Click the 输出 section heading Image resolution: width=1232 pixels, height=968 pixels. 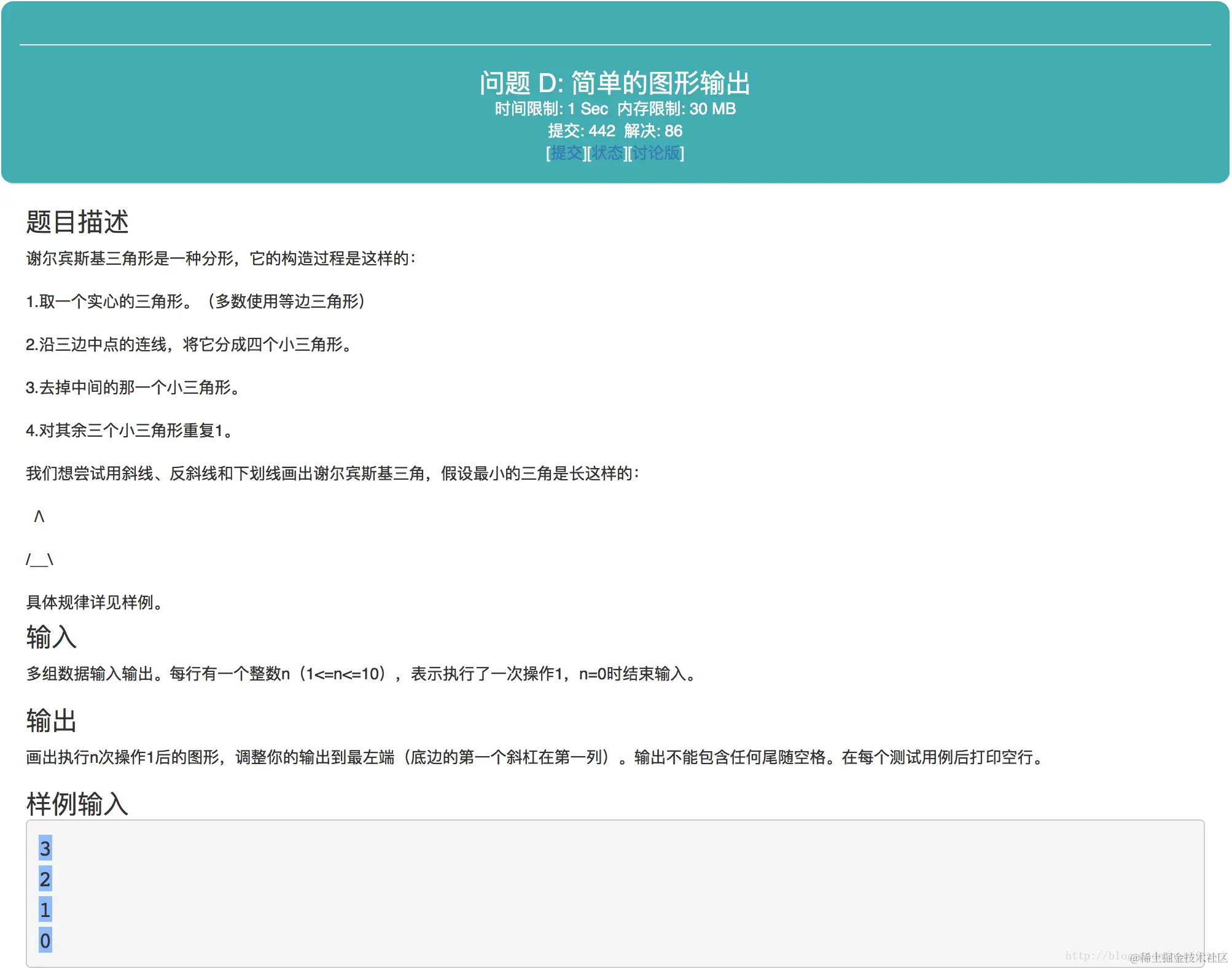(x=52, y=720)
